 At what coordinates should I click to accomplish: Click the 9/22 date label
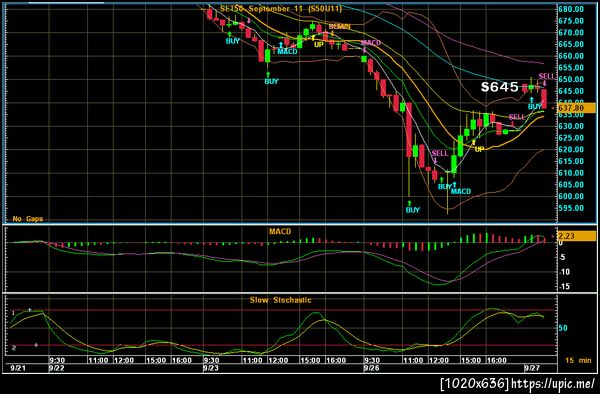[x=56, y=368]
